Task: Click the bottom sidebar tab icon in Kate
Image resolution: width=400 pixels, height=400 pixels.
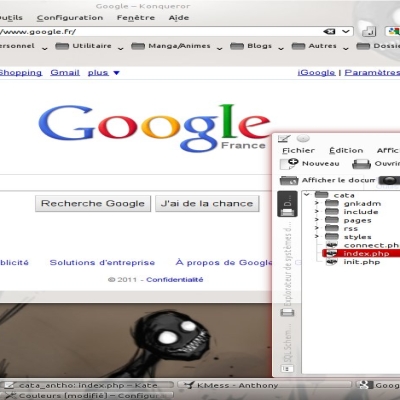Action: [x=287, y=369]
